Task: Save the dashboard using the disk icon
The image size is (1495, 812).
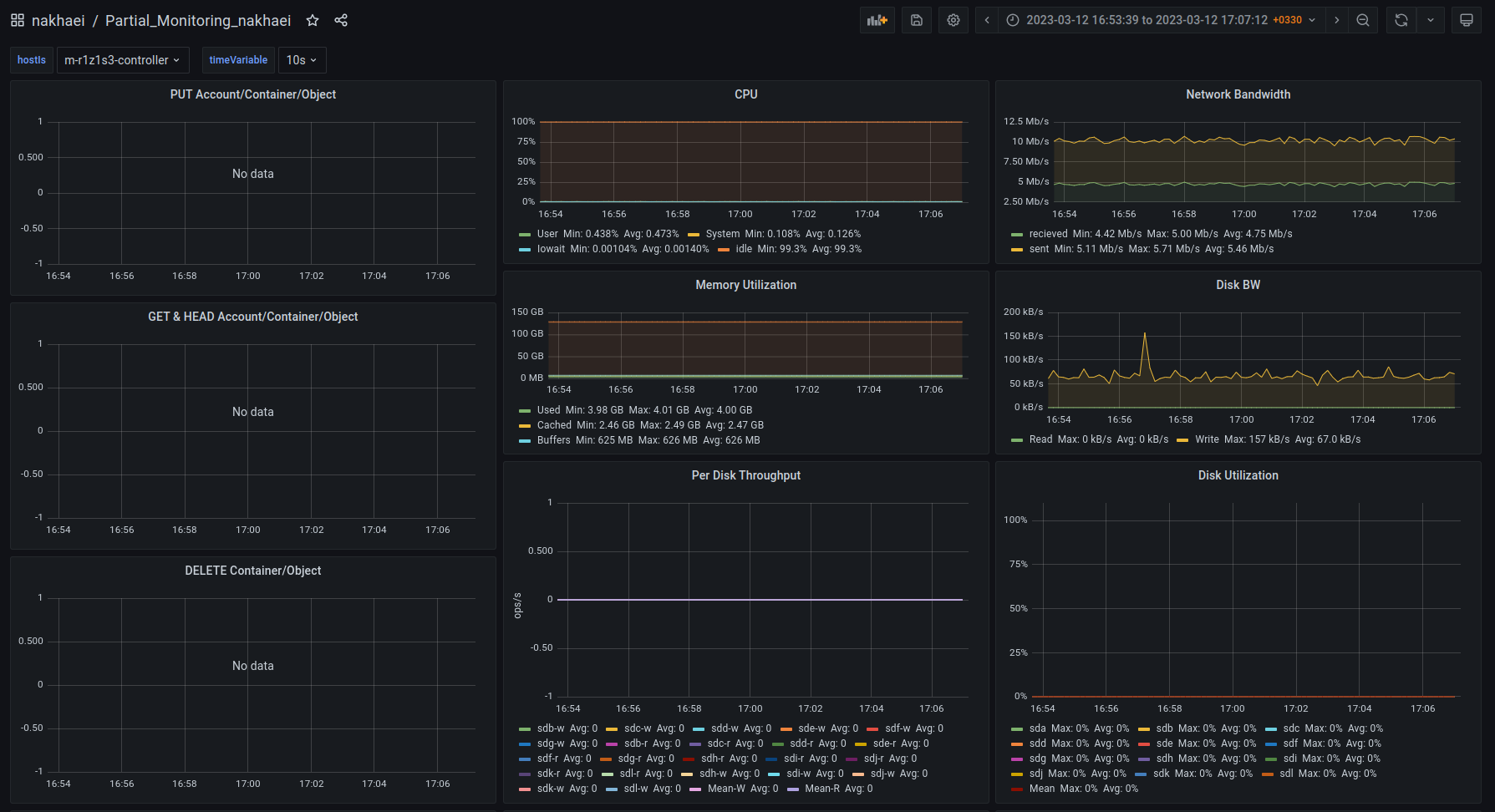Action: [x=916, y=20]
